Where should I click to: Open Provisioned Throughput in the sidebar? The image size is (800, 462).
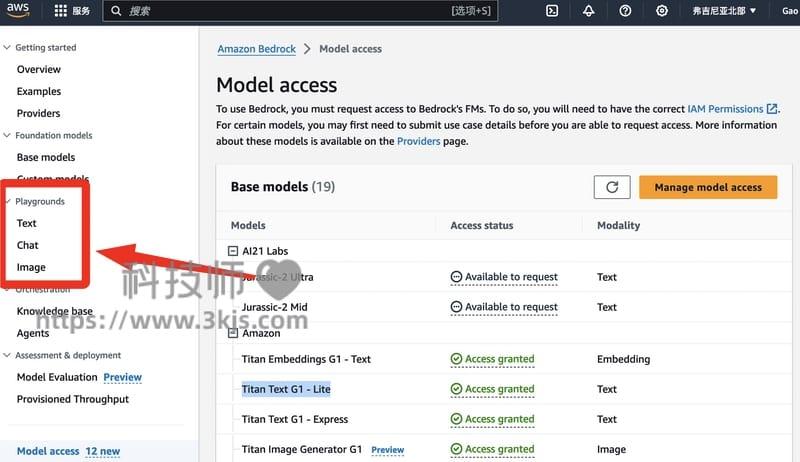(73, 399)
